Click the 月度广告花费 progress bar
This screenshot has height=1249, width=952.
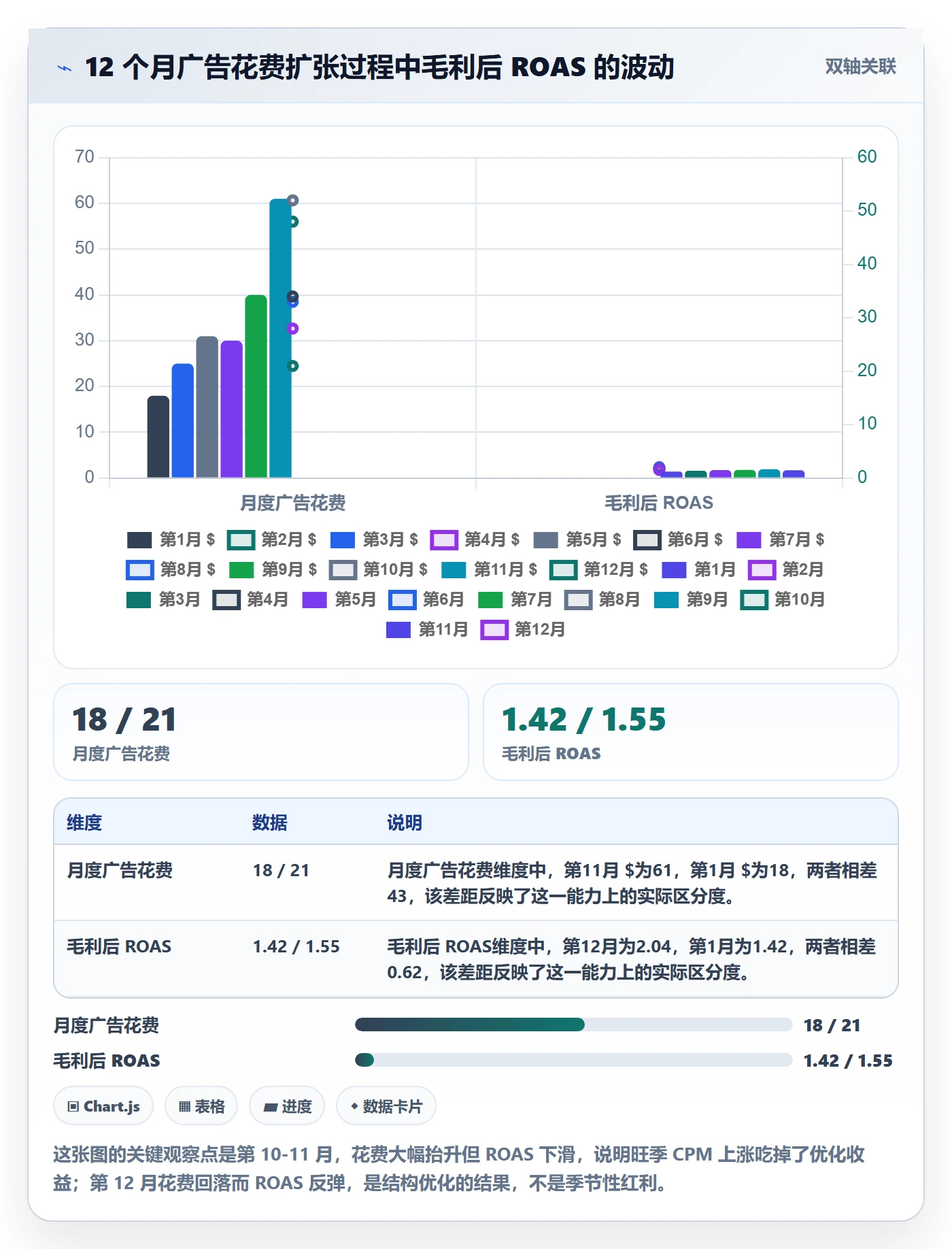coord(573,1025)
